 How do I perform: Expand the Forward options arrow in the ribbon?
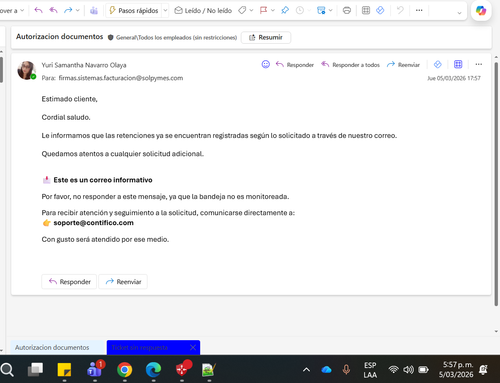click(x=78, y=10)
